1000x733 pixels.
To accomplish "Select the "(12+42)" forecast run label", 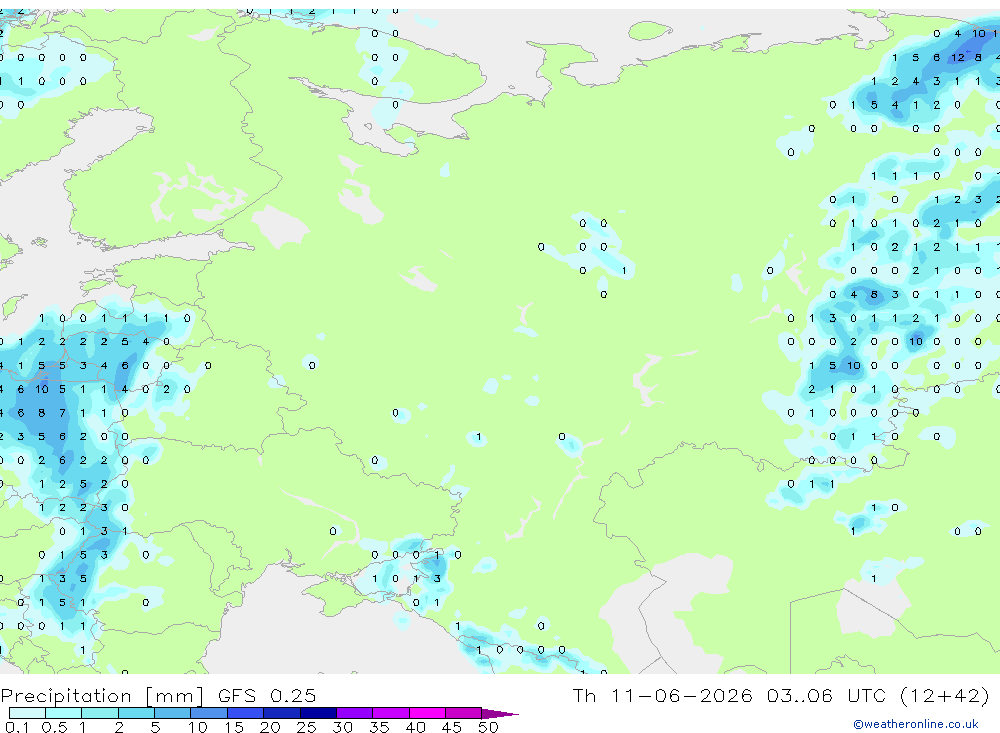I will pyautogui.click(x=945, y=695).
